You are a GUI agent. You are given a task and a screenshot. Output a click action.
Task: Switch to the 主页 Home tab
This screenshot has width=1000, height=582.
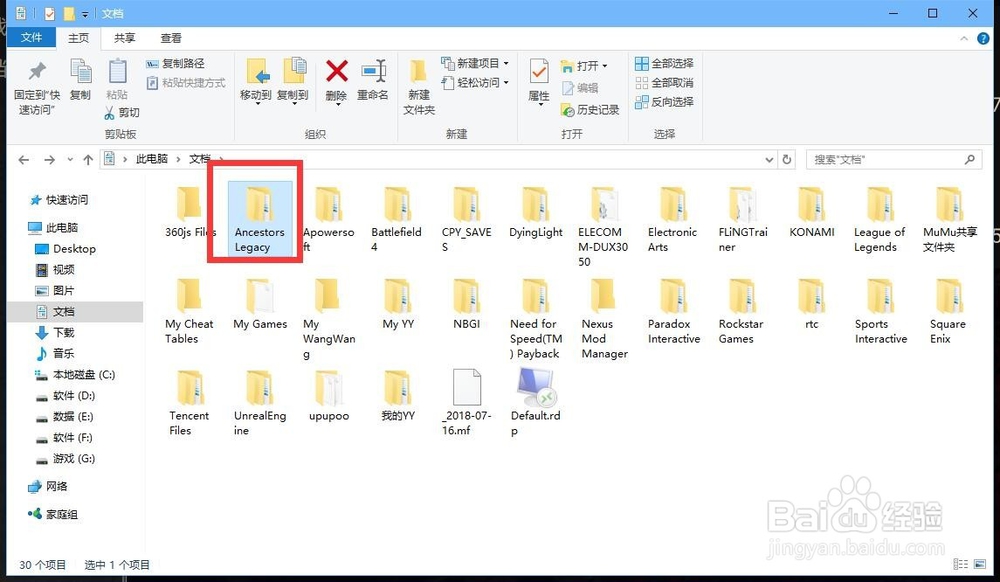tap(78, 38)
